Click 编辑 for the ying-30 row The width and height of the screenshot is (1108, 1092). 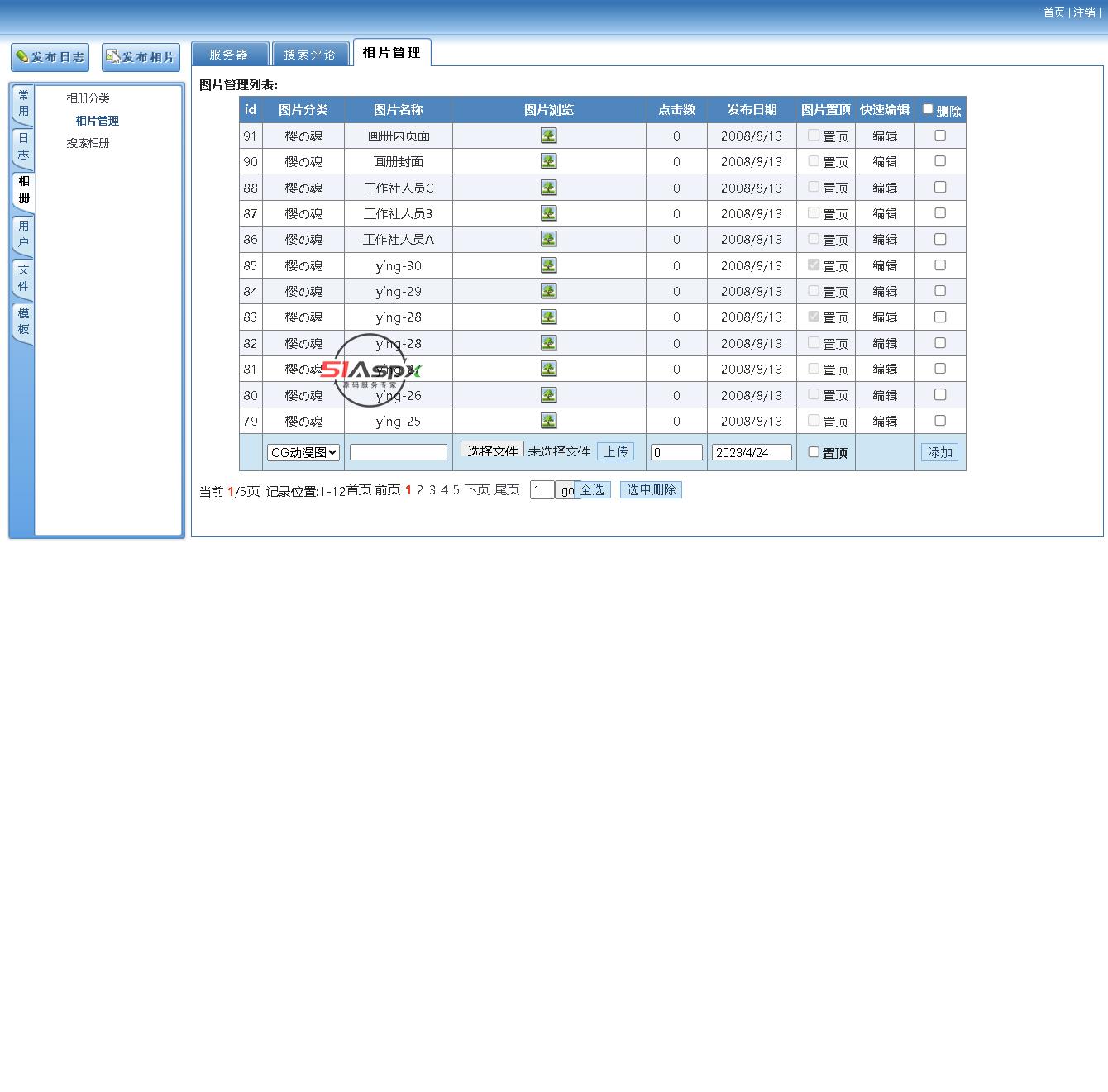(x=885, y=266)
